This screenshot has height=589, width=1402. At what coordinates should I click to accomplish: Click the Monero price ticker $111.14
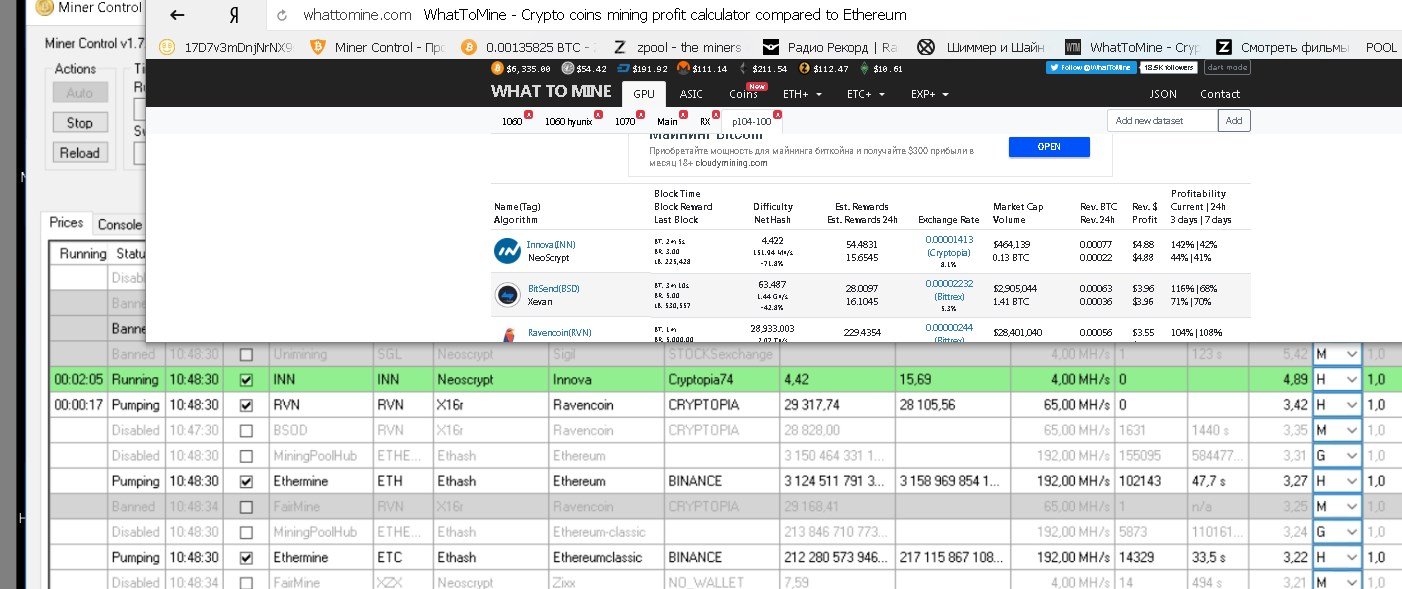pos(702,69)
